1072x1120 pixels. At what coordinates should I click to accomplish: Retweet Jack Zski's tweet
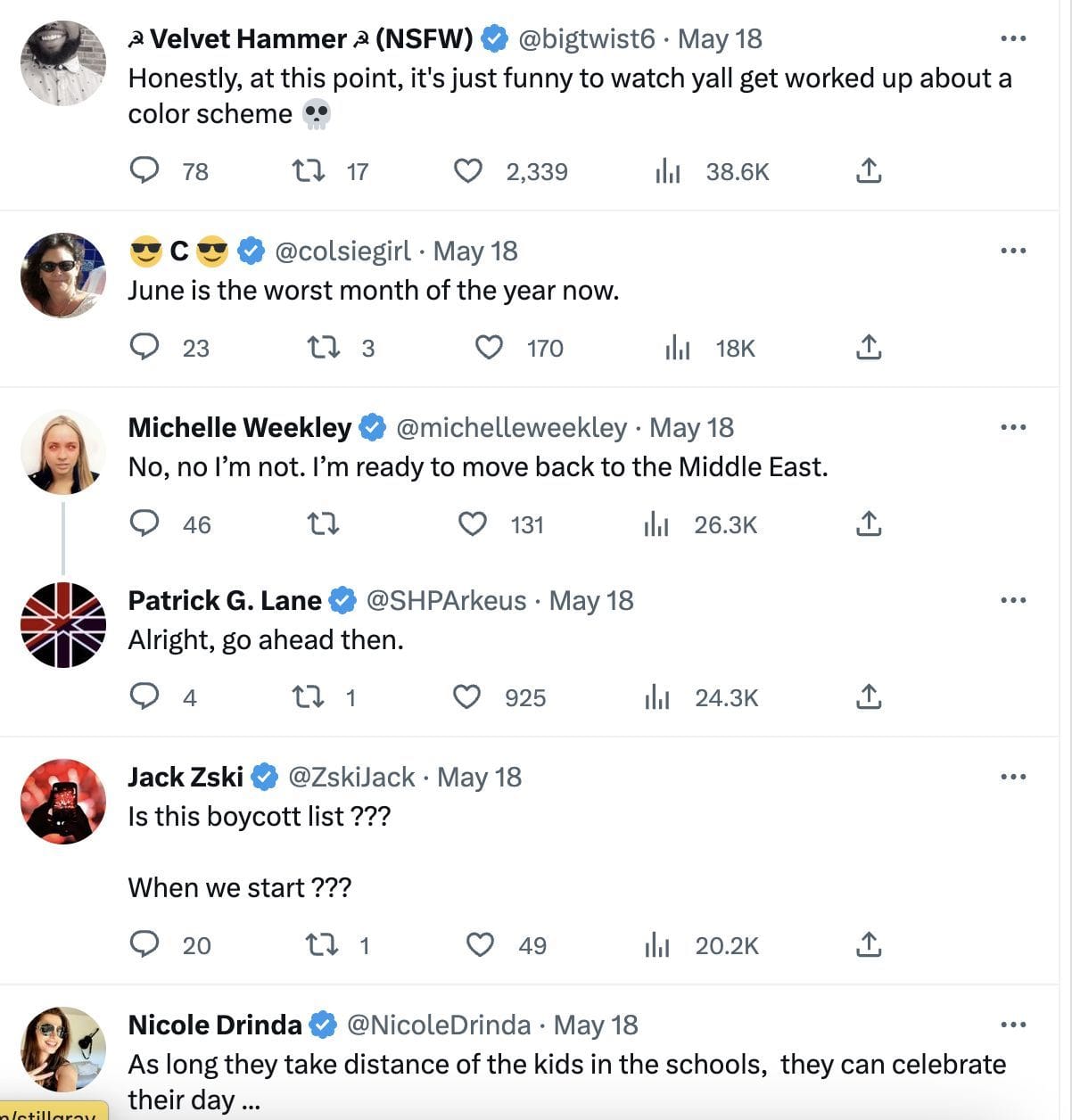pyautogui.click(x=323, y=945)
